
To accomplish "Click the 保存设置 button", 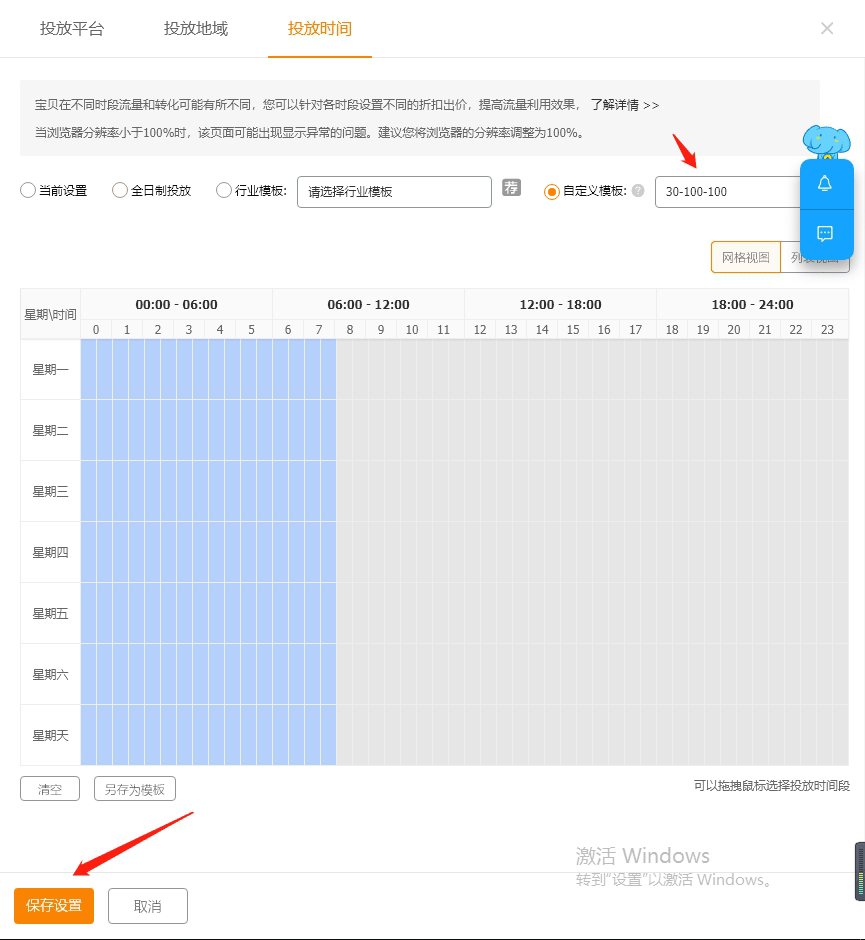I will click(54, 906).
